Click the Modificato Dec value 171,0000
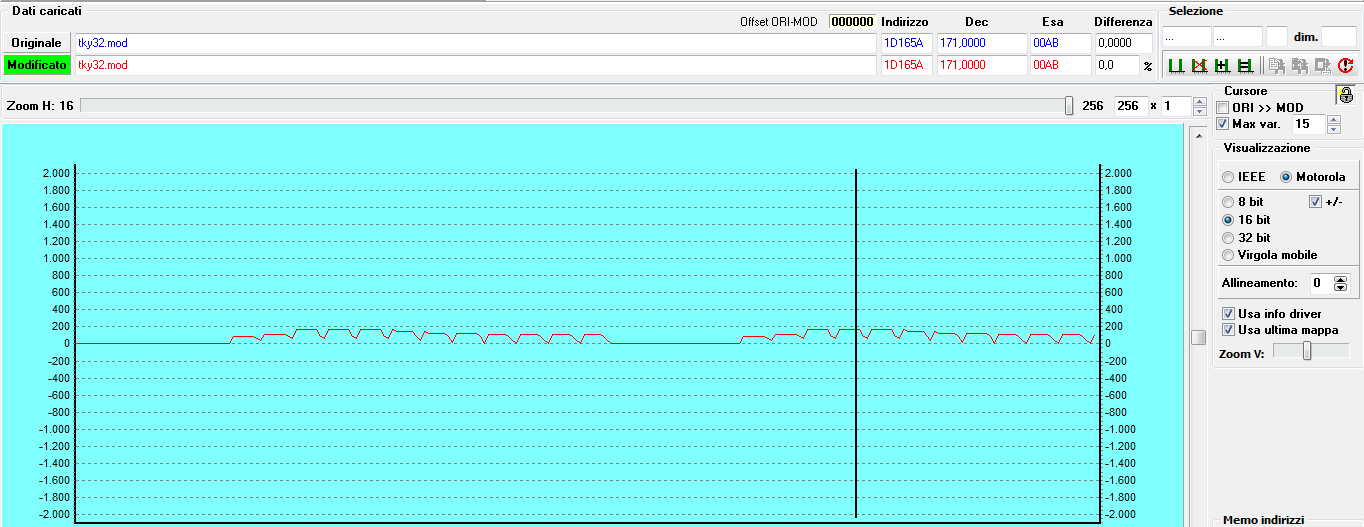1364x527 pixels. (980, 65)
